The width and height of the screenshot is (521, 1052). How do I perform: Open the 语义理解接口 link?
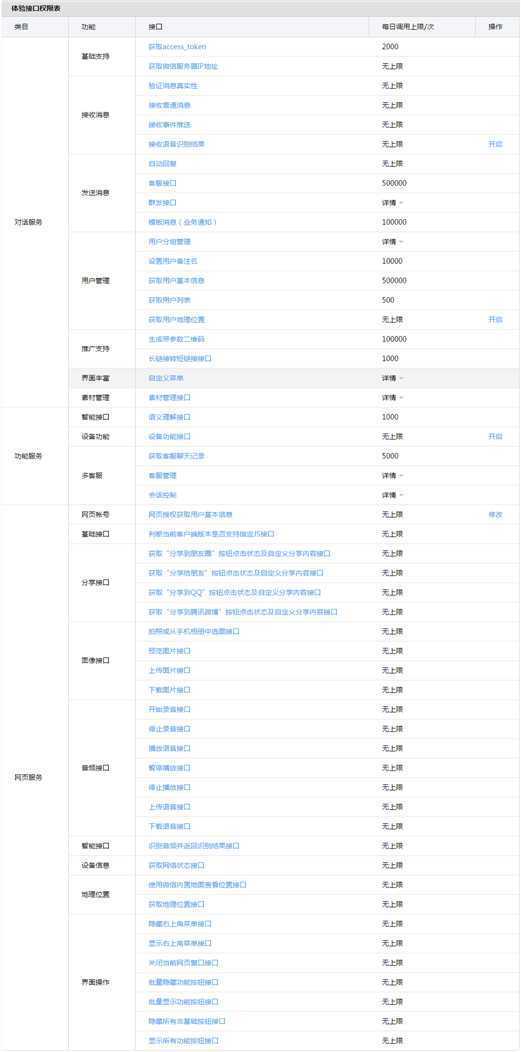(x=169, y=417)
